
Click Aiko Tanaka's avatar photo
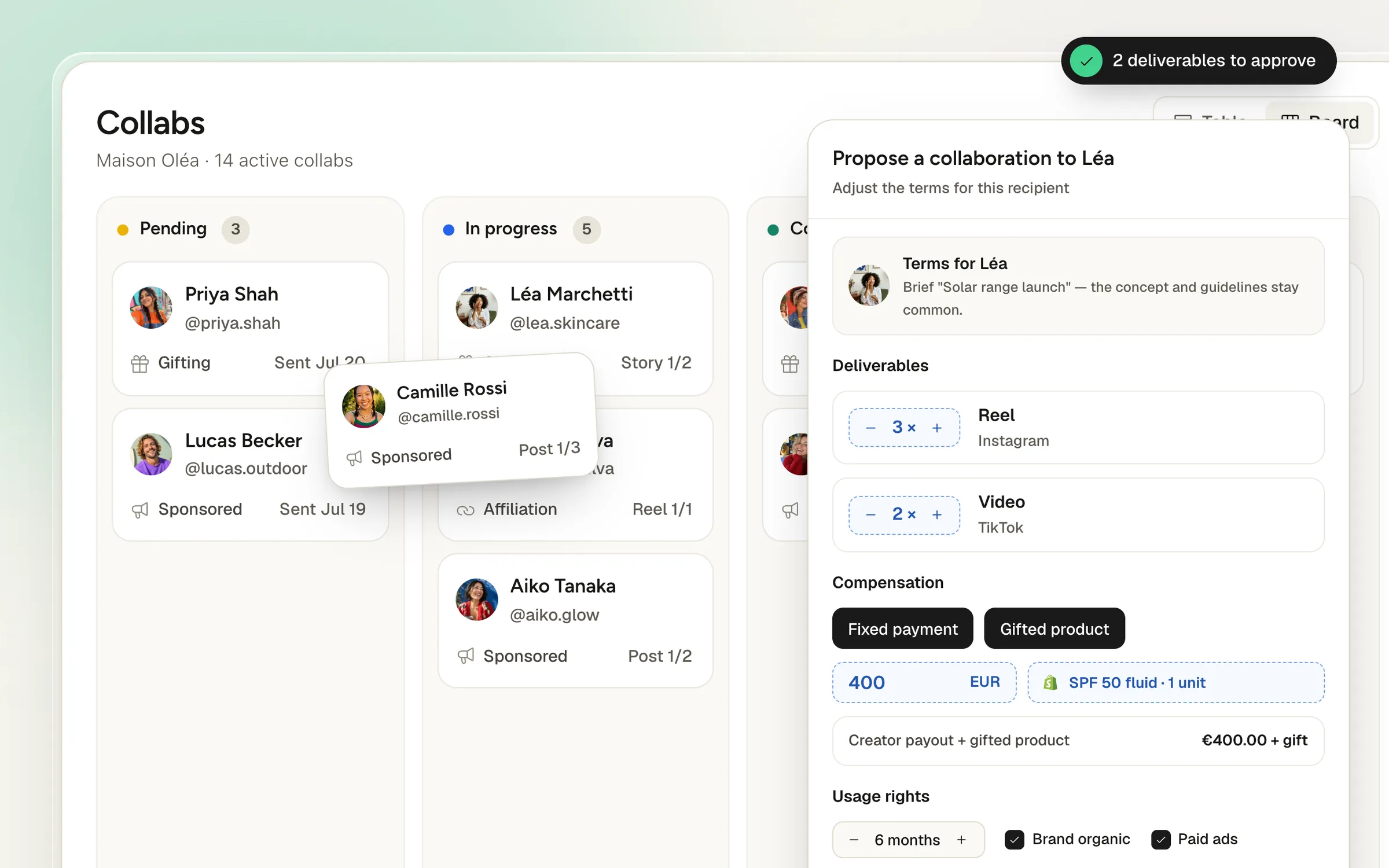477,599
